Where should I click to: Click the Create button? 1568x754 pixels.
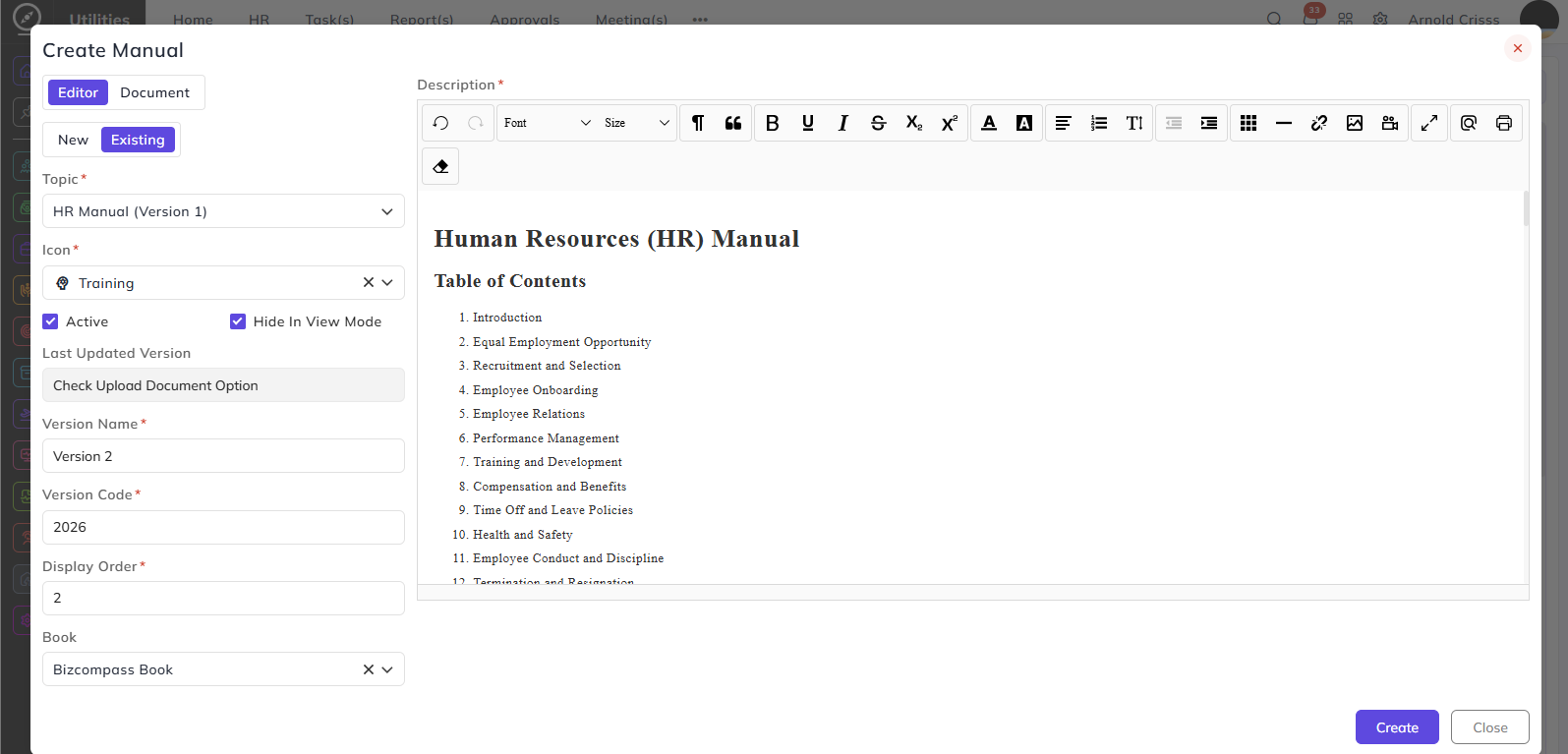coord(1397,727)
